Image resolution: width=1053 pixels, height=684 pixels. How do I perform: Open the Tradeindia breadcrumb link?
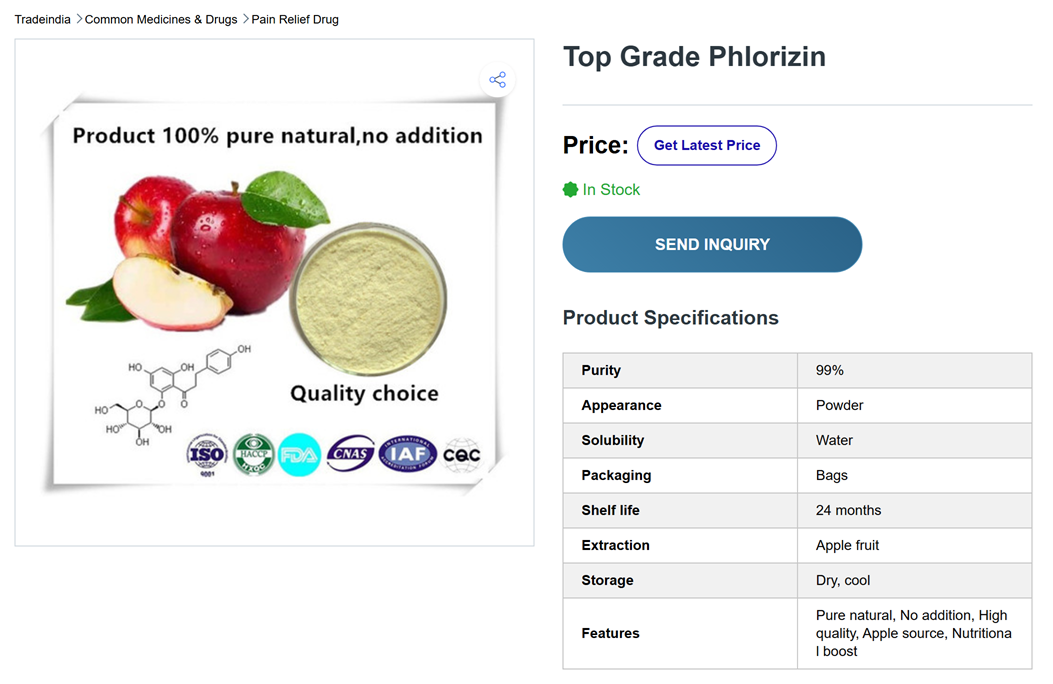(42, 19)
